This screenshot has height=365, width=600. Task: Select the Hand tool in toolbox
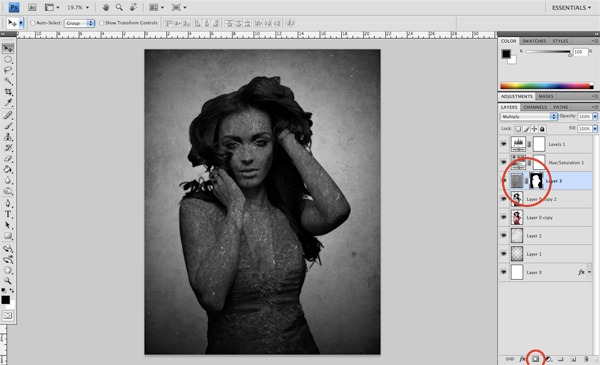(x=8, y=270)
